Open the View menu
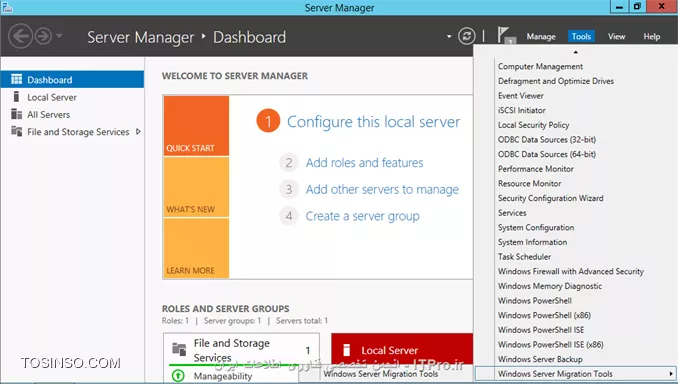Screen dimensions: 678x384 click(x=616, y=37)
